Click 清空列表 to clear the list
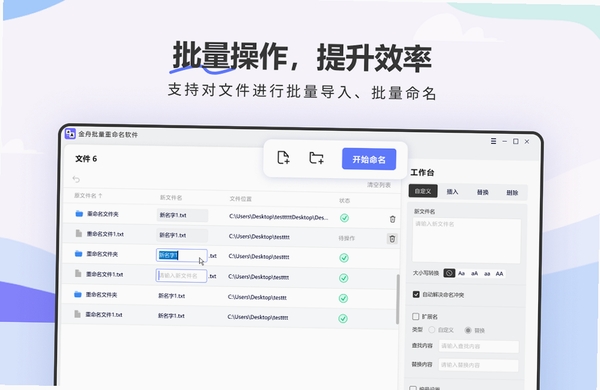Screen dimensions: 600x390 click(379, 185)
